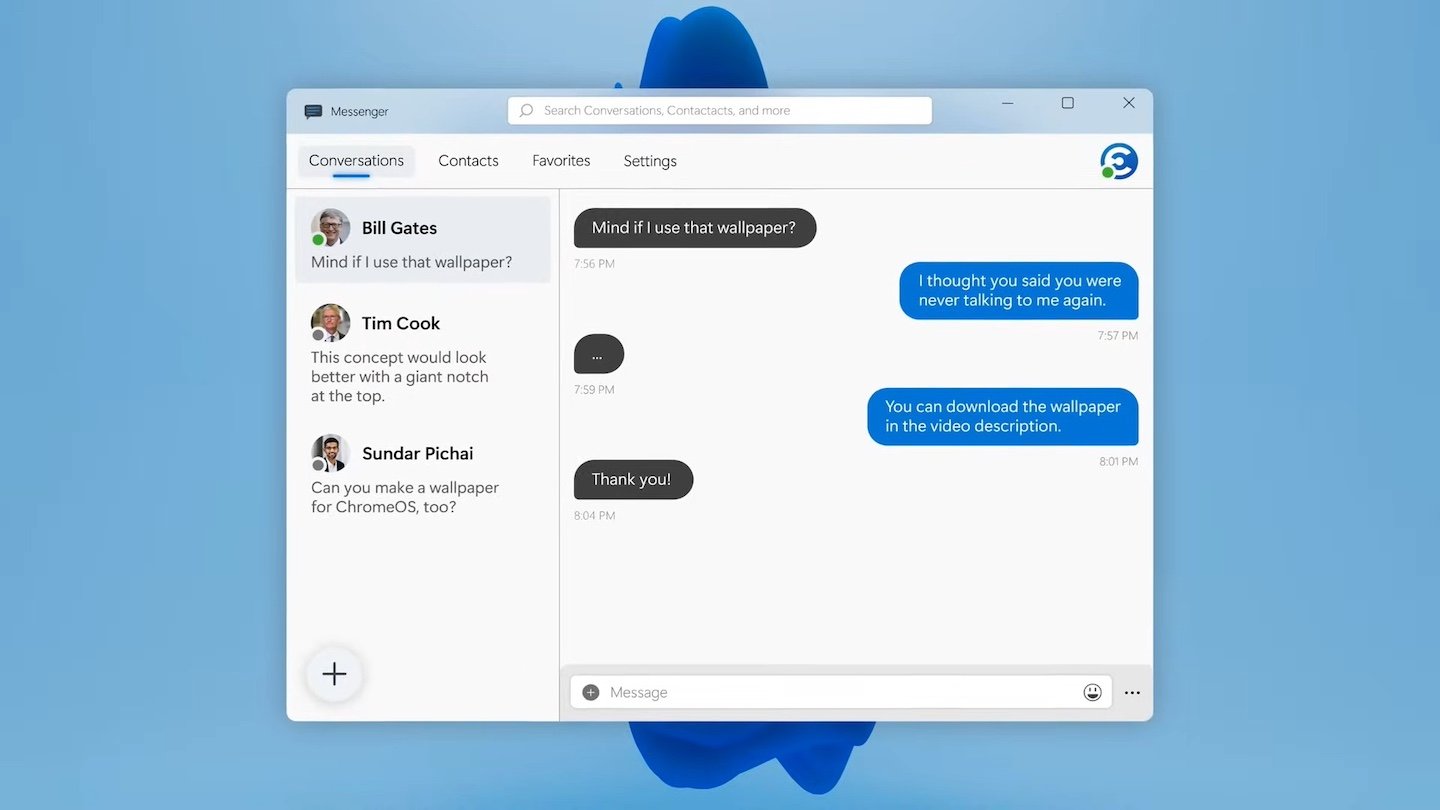
Task: Click the "Thank you!" message bubble
Action: [x=633, y=480]
